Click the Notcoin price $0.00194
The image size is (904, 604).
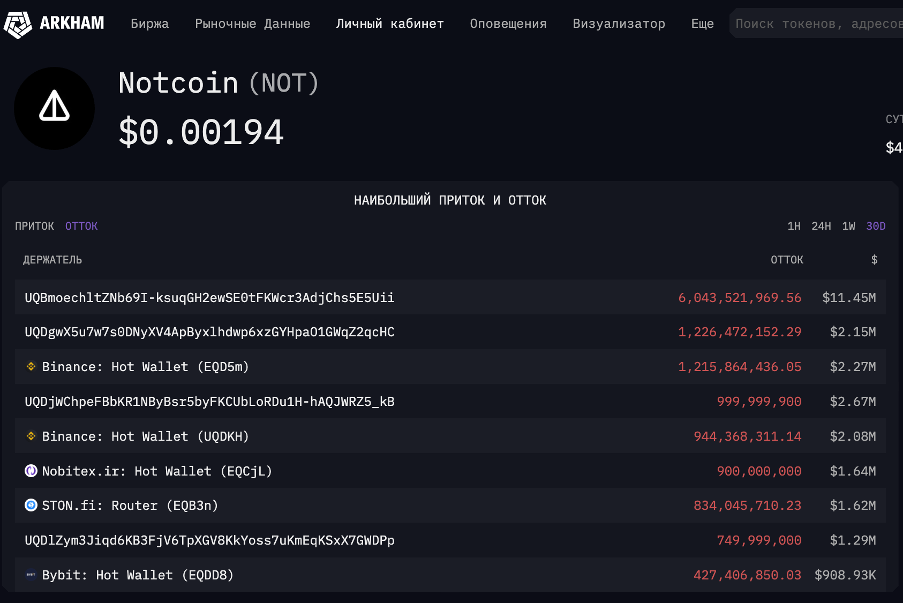201,132
